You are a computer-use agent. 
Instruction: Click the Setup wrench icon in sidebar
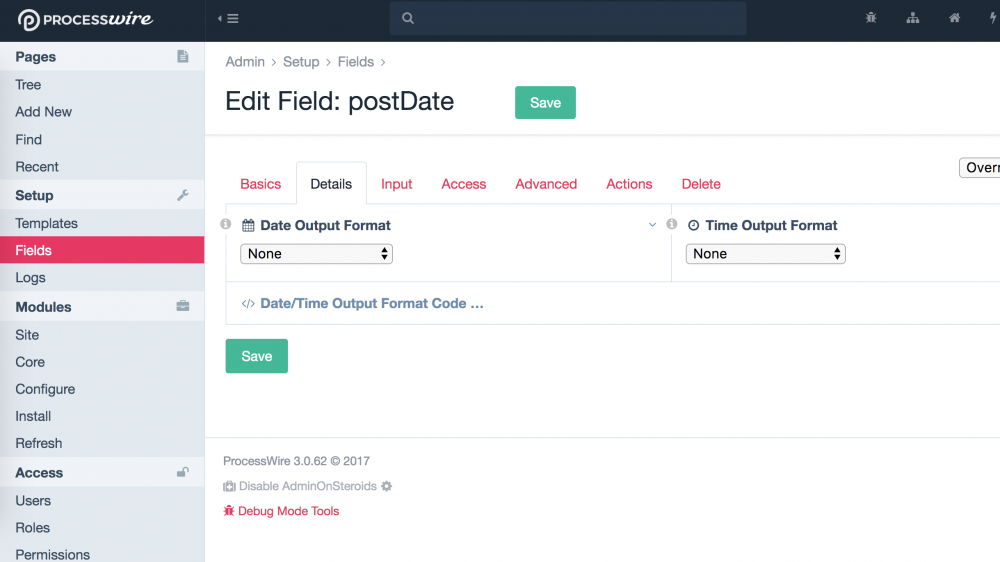point(183,195)
